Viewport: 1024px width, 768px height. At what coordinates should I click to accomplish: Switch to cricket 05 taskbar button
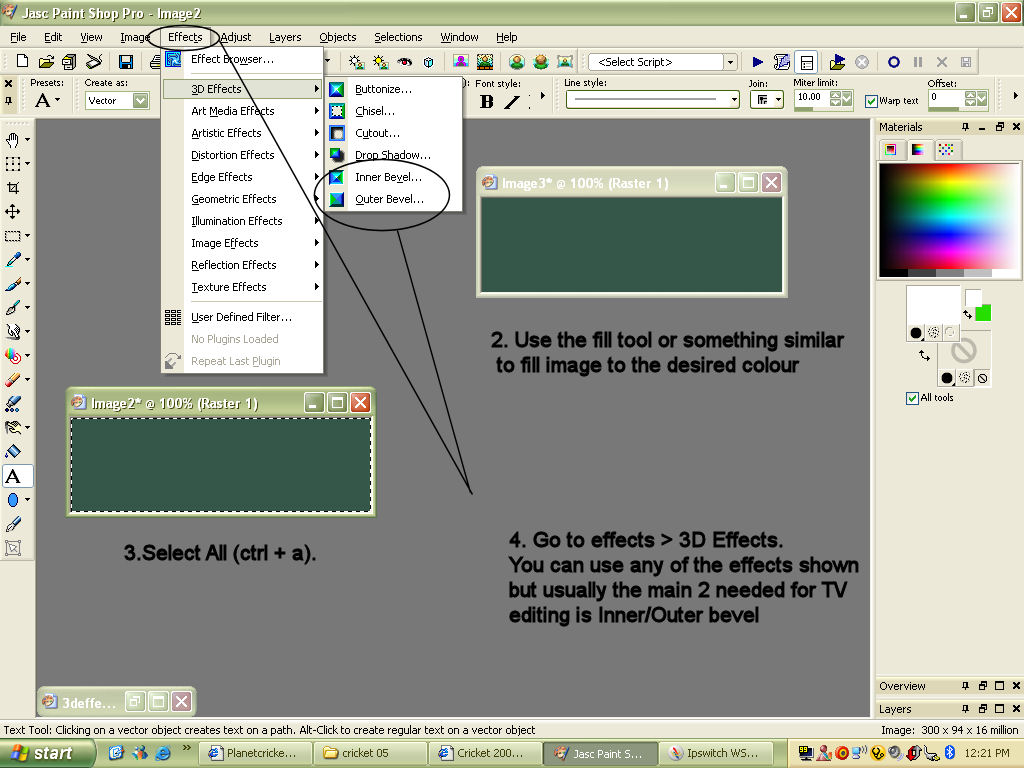pos(371,753)
